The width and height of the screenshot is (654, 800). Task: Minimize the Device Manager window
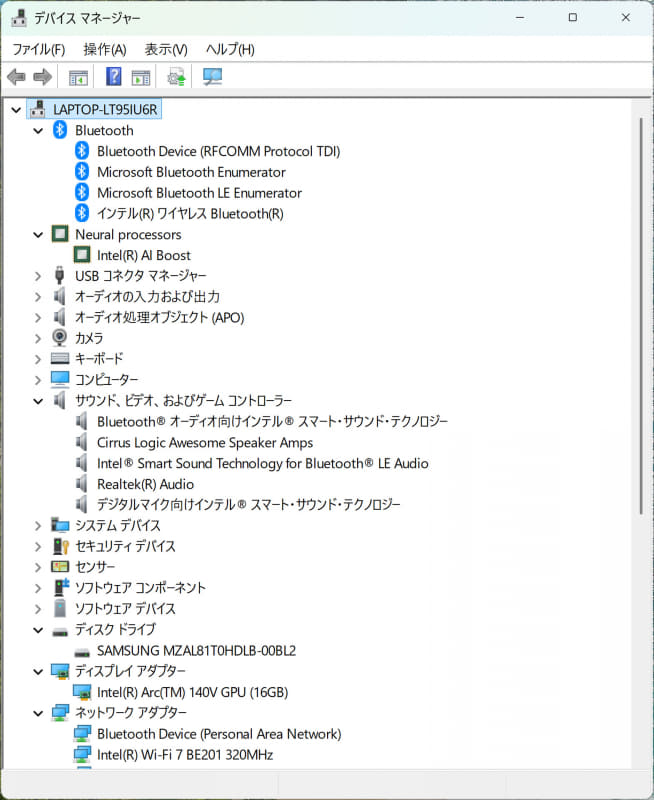point(520,18)
